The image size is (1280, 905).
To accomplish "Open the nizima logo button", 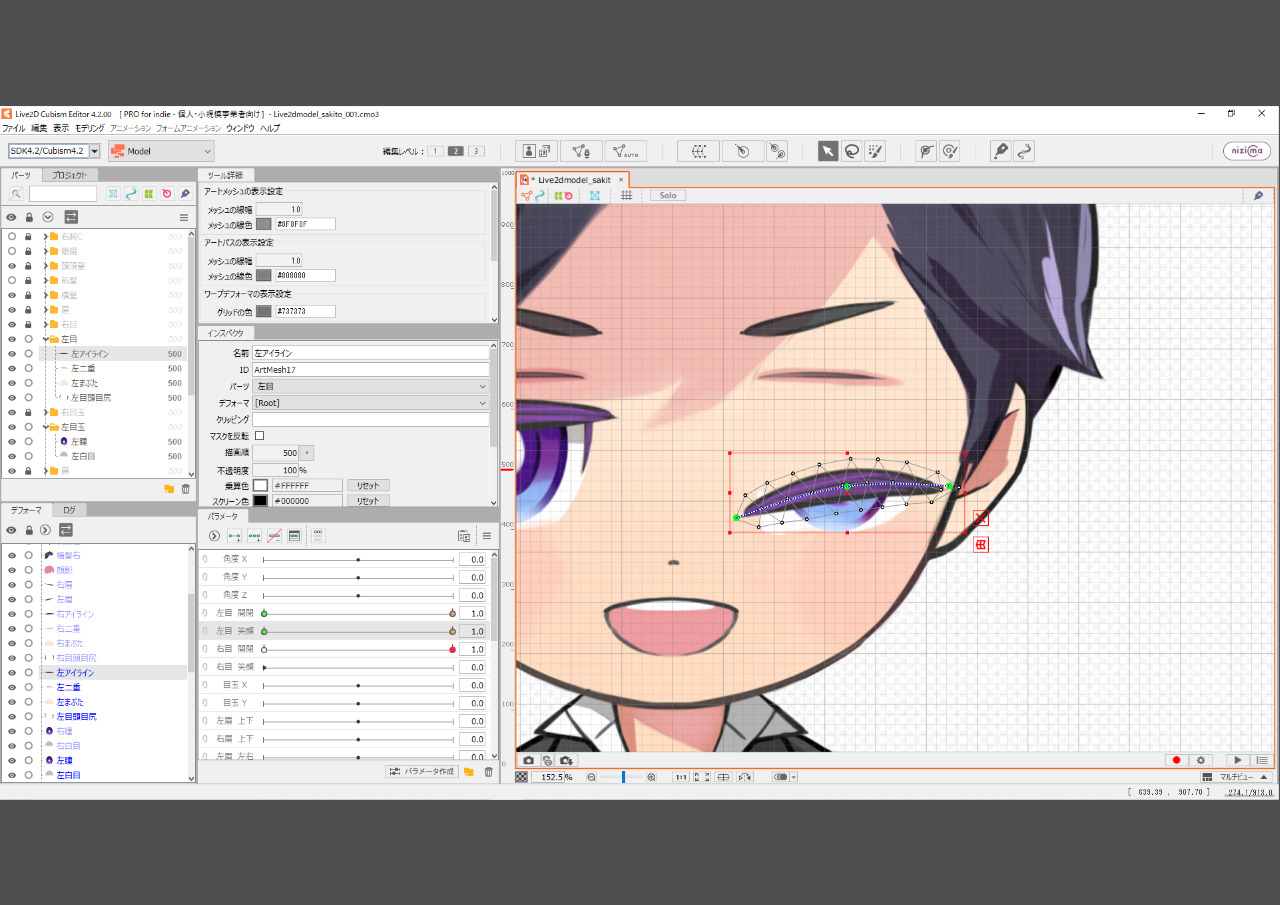I will pyautogui.click(x=1247, y=151).
